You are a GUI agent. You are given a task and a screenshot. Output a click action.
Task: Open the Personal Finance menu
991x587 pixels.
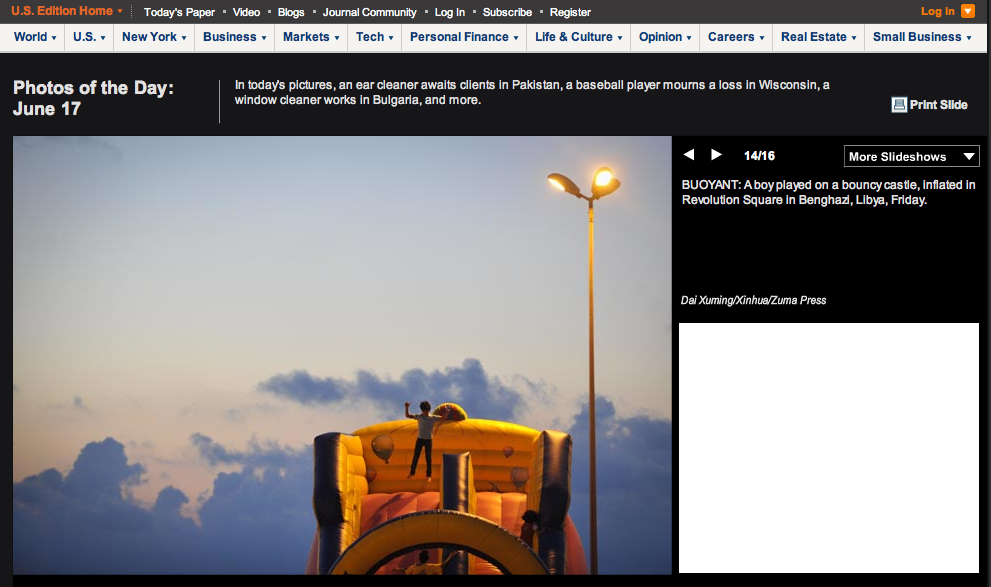point(464,37)
